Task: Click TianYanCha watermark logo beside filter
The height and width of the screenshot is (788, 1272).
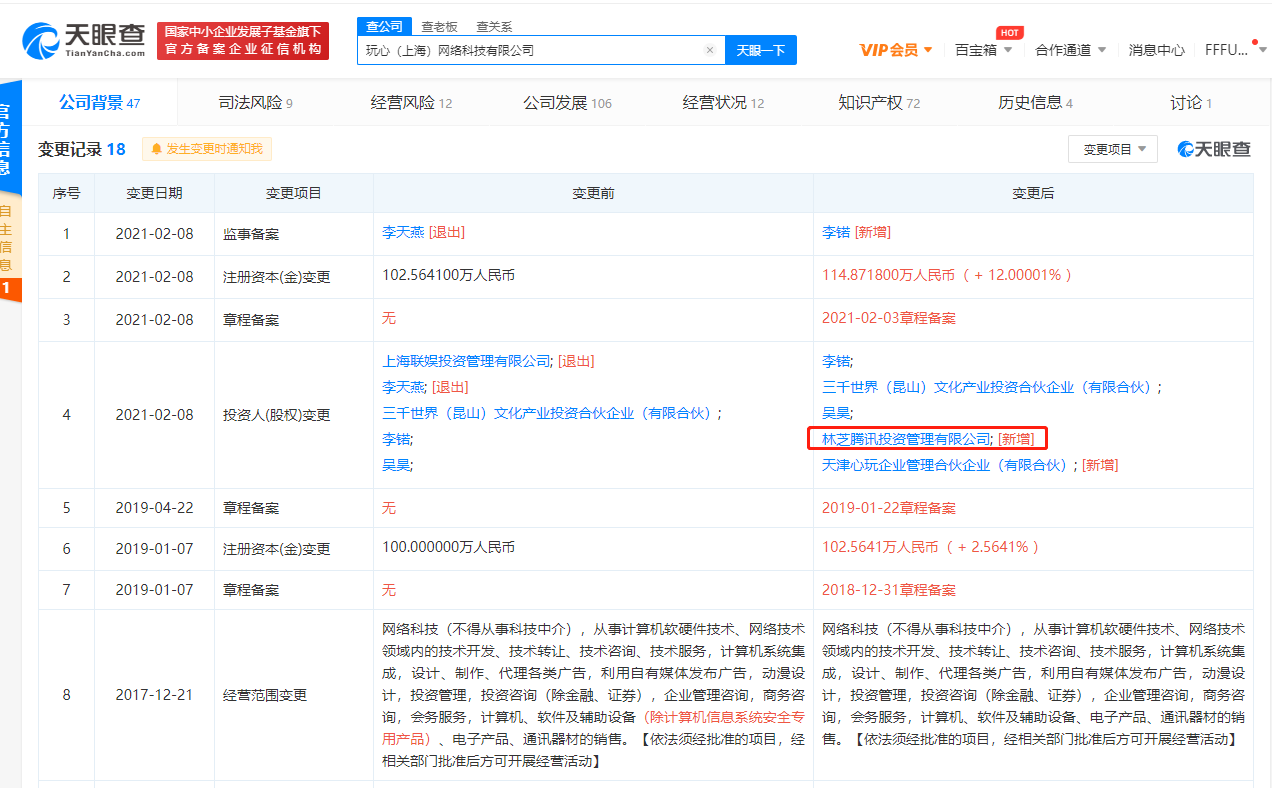Action: point(1214,149)
